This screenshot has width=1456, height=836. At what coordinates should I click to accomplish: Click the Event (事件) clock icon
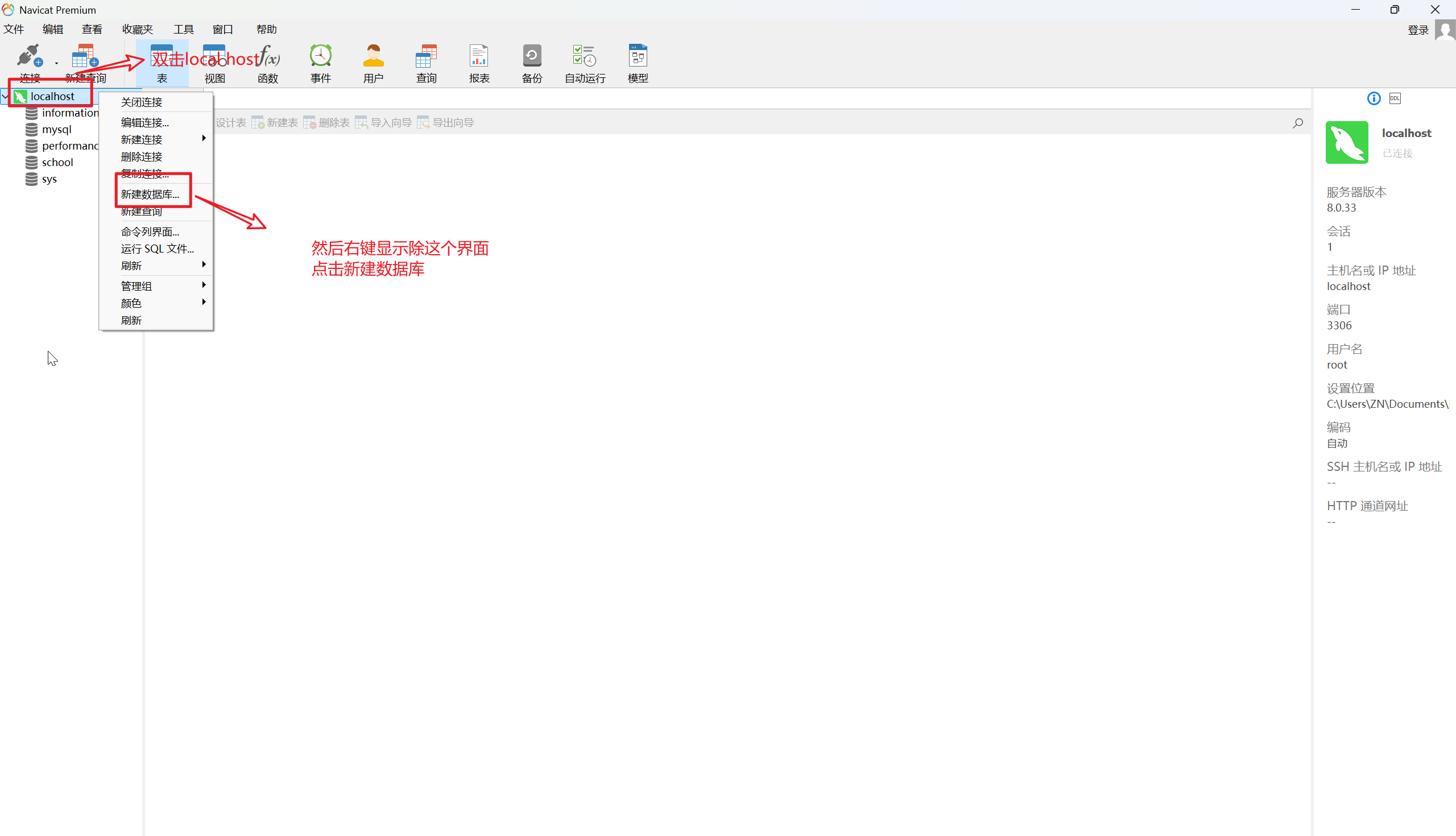(x=320, y=57)
